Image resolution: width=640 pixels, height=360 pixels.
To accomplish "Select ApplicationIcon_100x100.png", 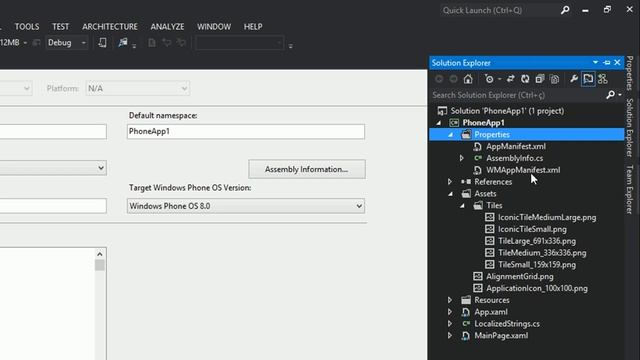I will [x=537, y=288].
